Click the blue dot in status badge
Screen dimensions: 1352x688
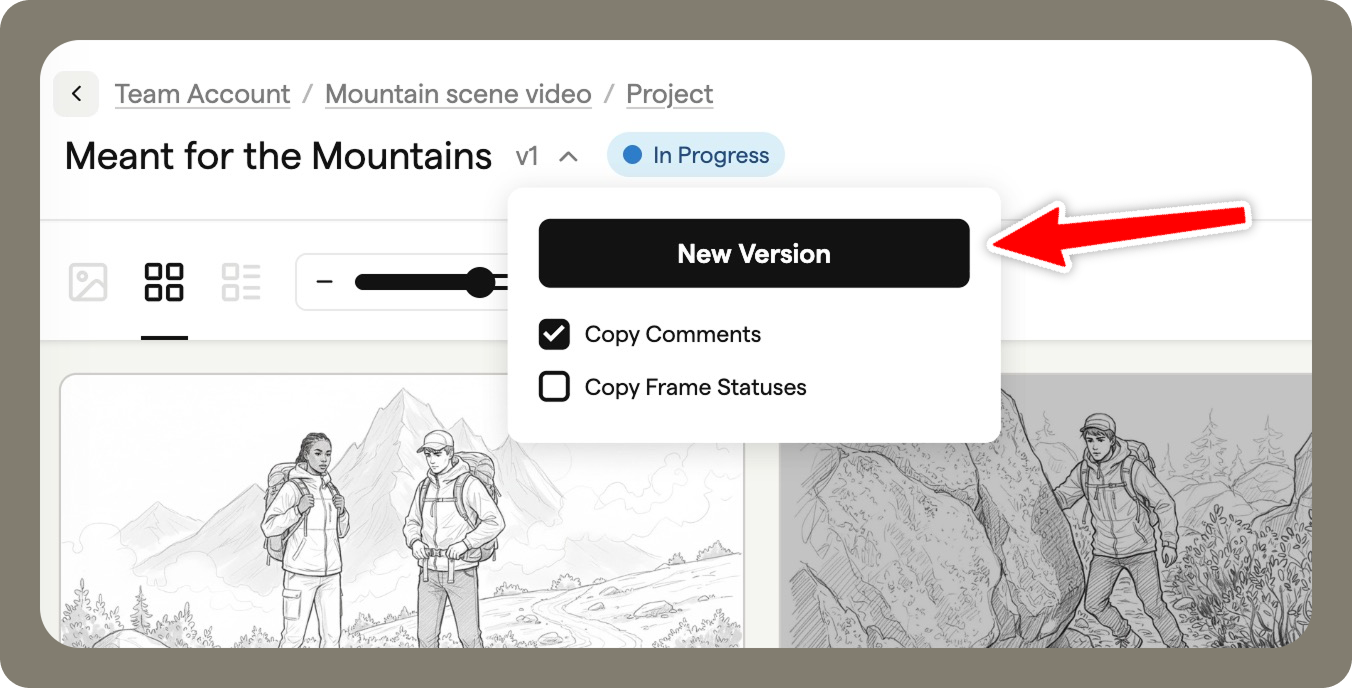tap(632, 155)
